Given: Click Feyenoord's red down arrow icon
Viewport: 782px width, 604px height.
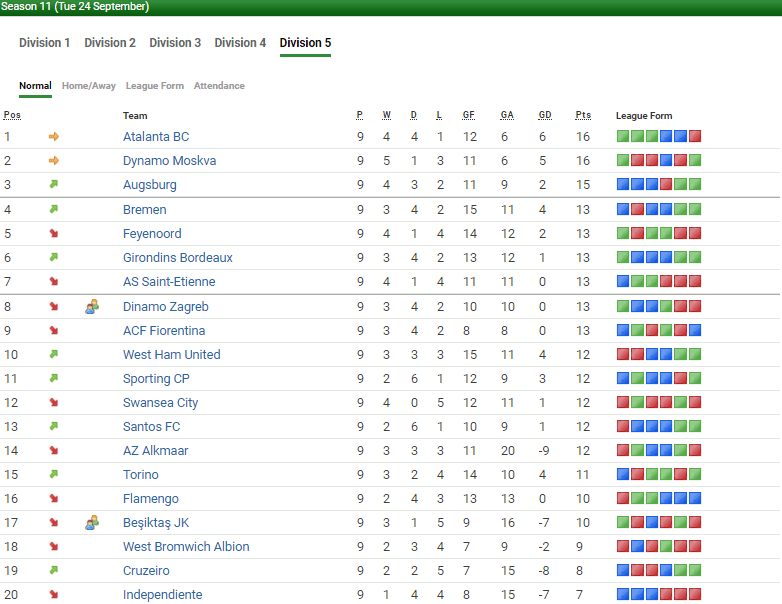Looking at the screenshot, I should (x=54, y=233).
